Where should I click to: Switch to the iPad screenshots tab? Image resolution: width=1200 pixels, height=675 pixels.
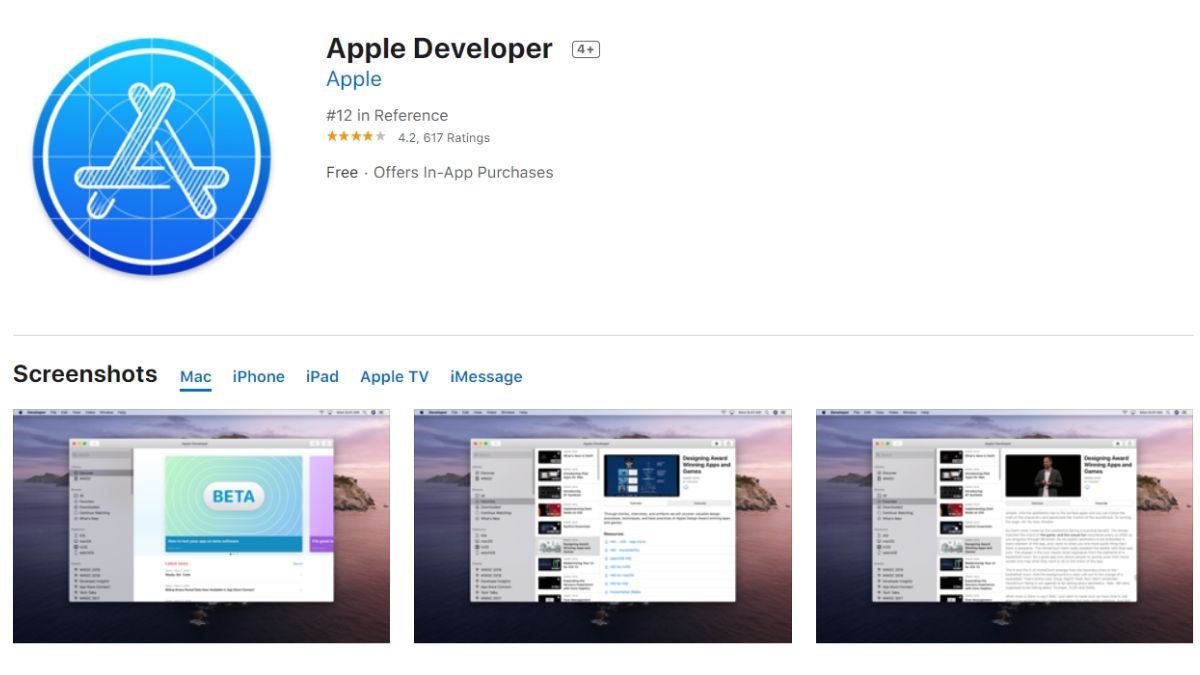tap(322, 377)
